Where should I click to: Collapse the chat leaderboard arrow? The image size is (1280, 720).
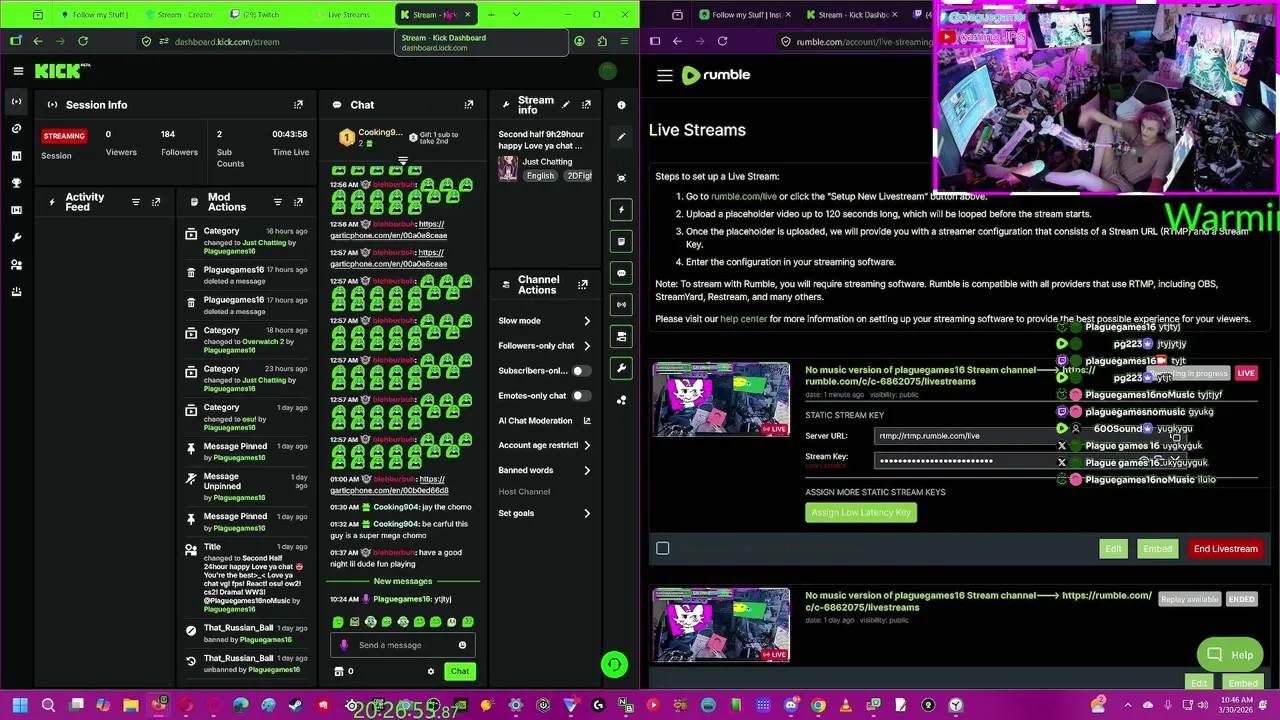(x=403, y=160)
